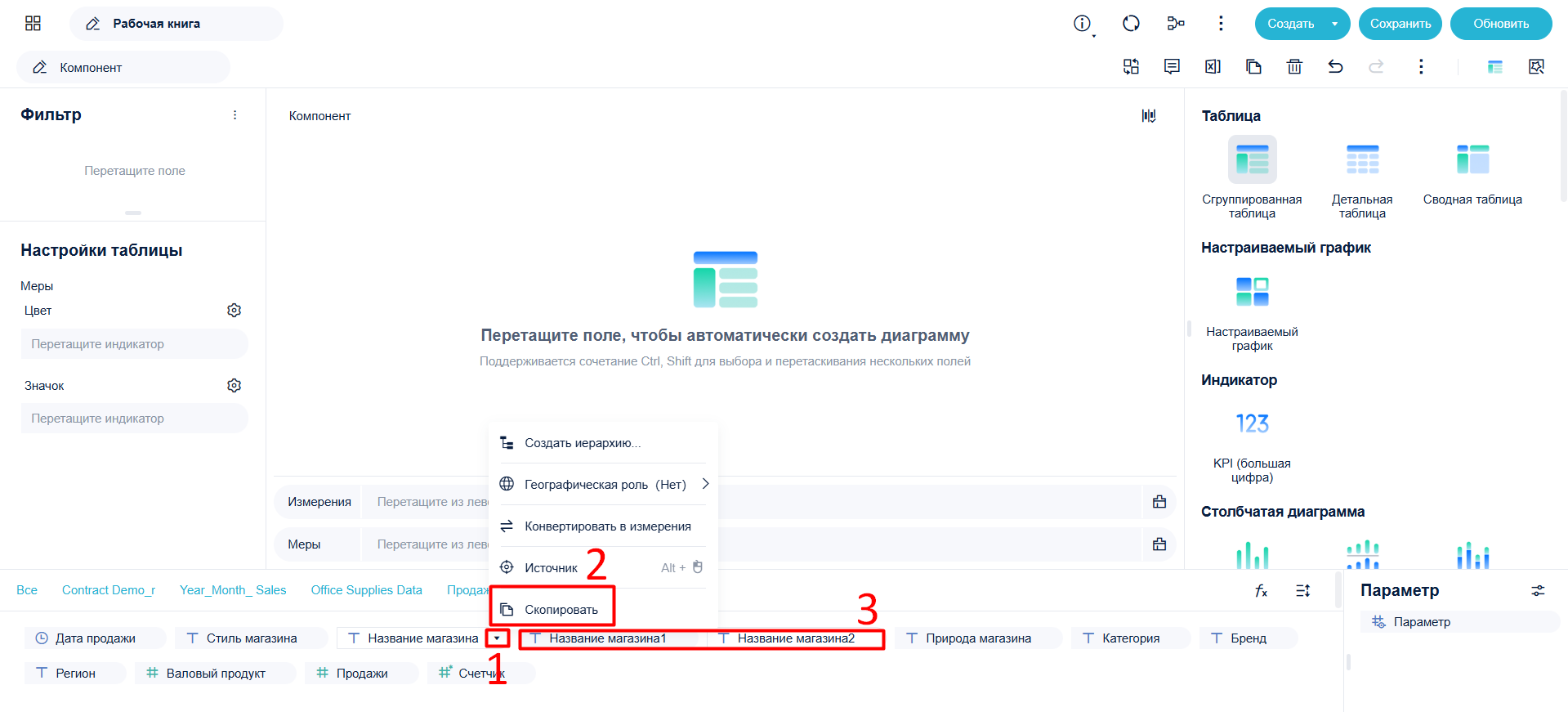Click the Обновить button
1568x712 pixels.
(1501, 24)
